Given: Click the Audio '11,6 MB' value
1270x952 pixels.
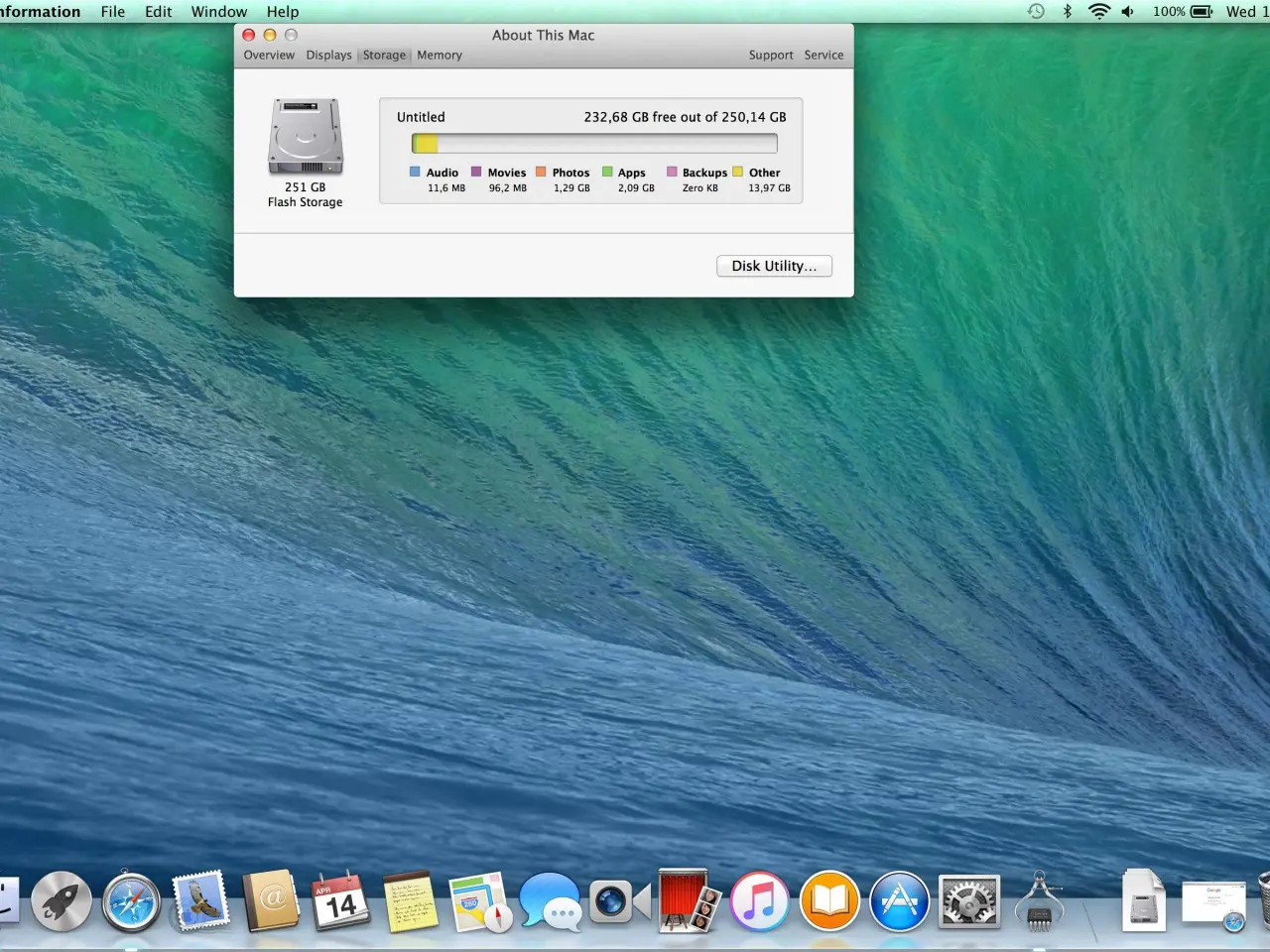Looking at the screenshot, I should 446,188.
